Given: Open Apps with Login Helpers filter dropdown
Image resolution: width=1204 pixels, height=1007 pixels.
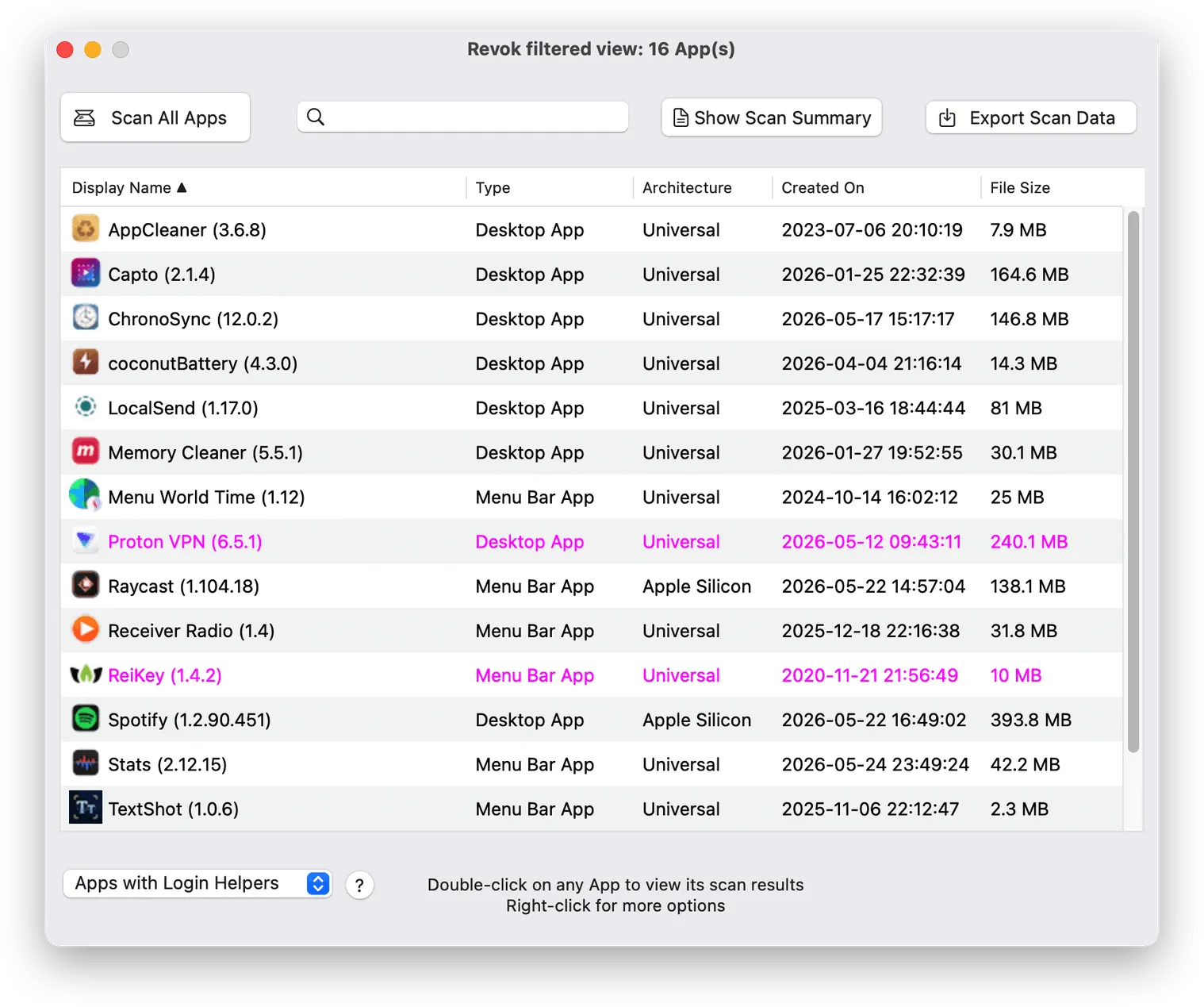Looking at the screenshot, I should [197, 883].
